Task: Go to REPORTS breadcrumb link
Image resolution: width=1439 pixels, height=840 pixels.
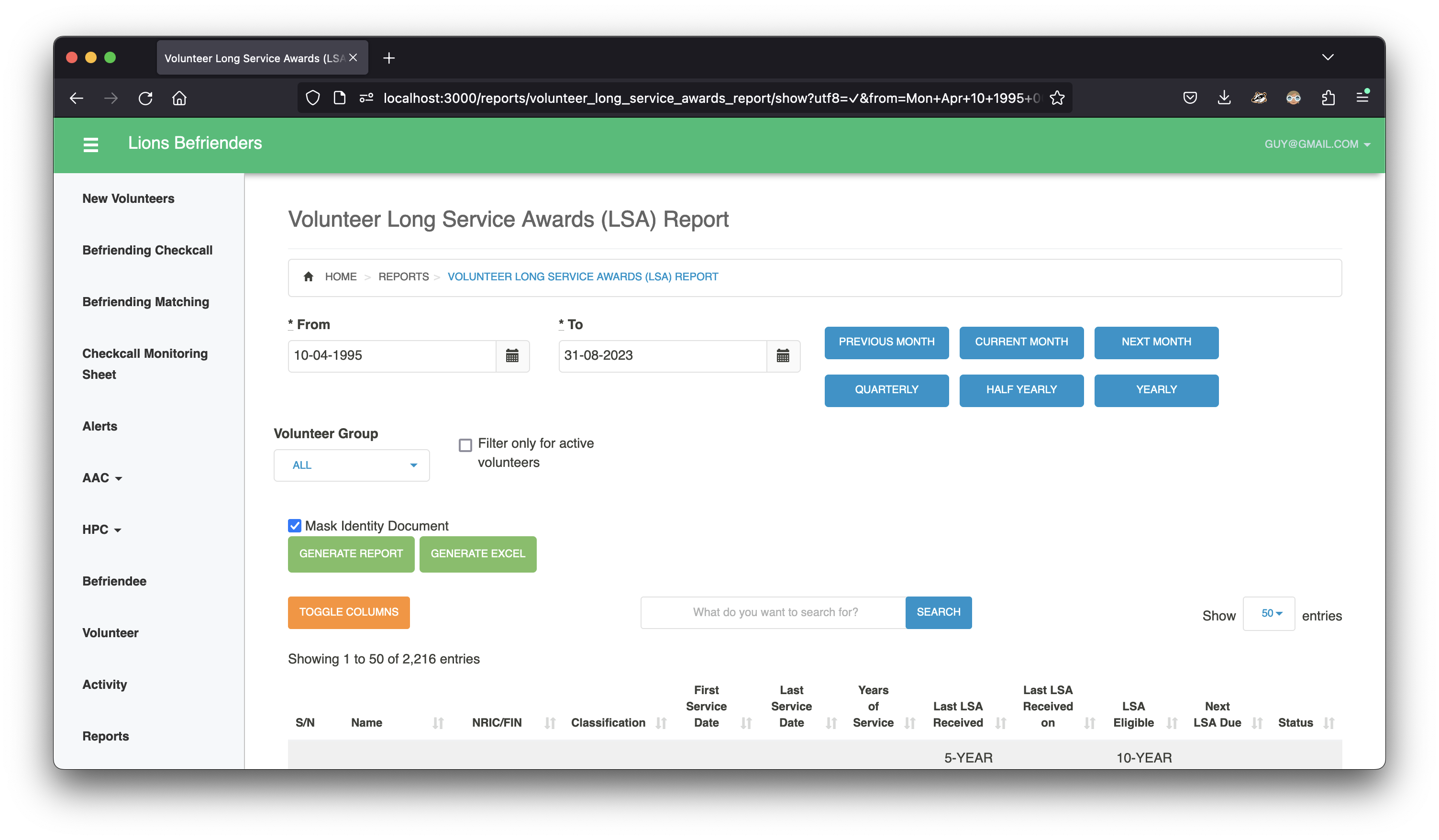Action: pos(403,276)
